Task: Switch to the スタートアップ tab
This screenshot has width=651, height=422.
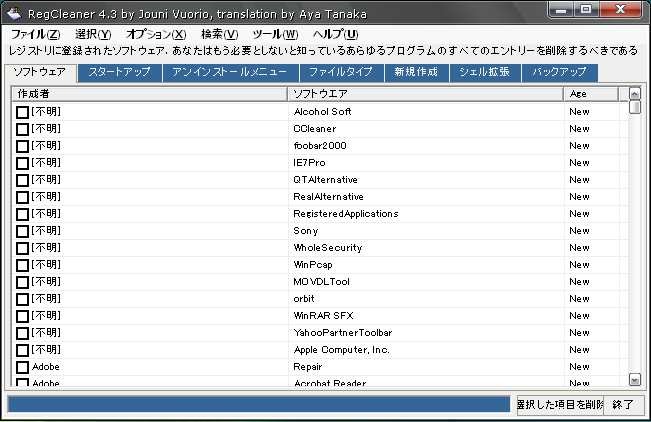Action: point(119,73)
